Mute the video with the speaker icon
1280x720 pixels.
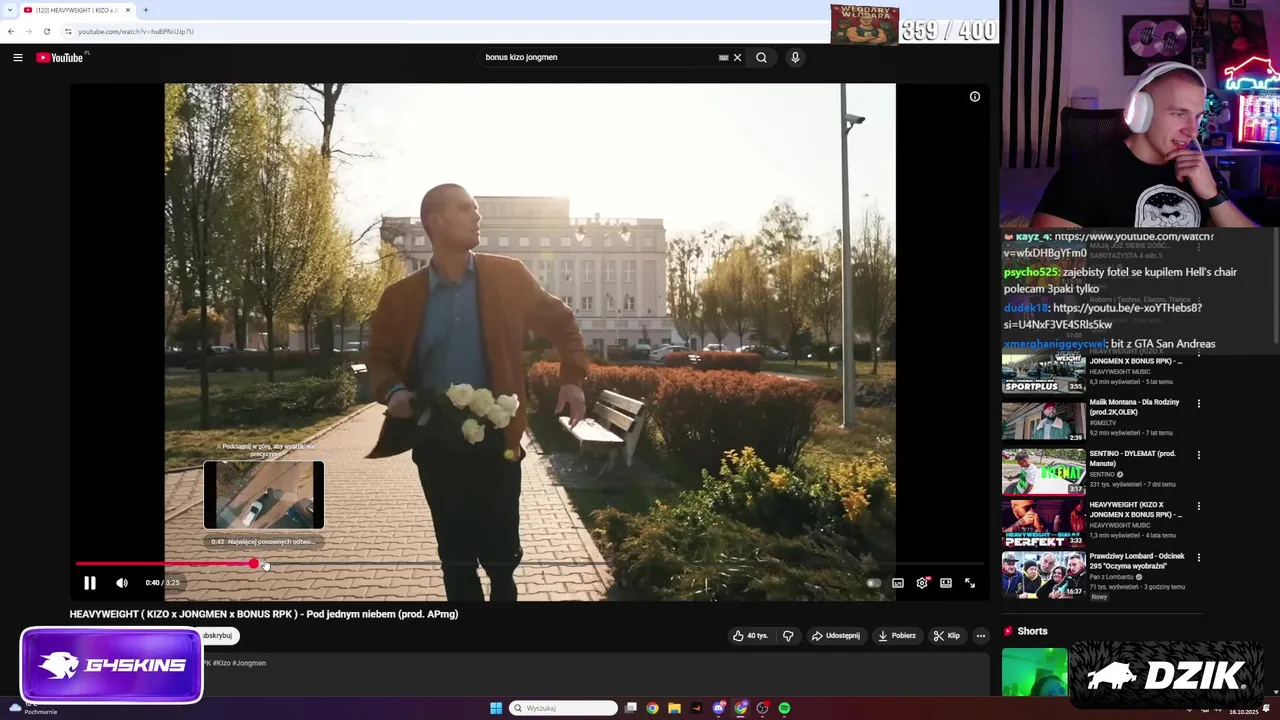122,583
